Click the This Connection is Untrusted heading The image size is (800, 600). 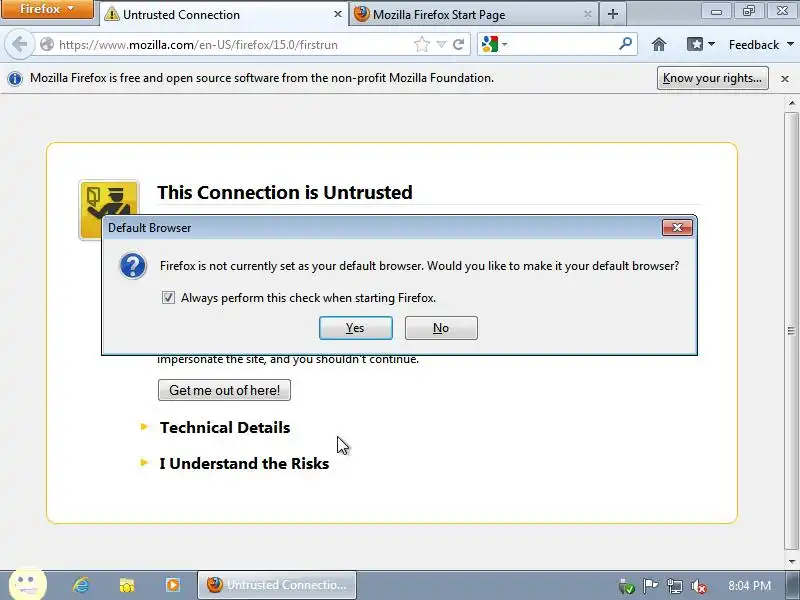[x=285, y=192]
